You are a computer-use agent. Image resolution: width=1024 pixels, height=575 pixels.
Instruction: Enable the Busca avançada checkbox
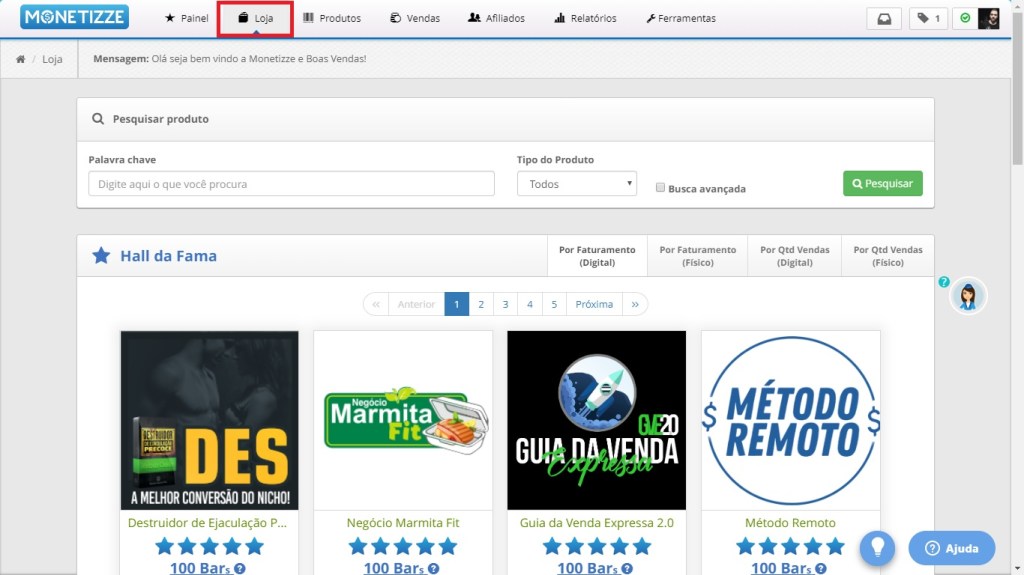pos(660,187)
